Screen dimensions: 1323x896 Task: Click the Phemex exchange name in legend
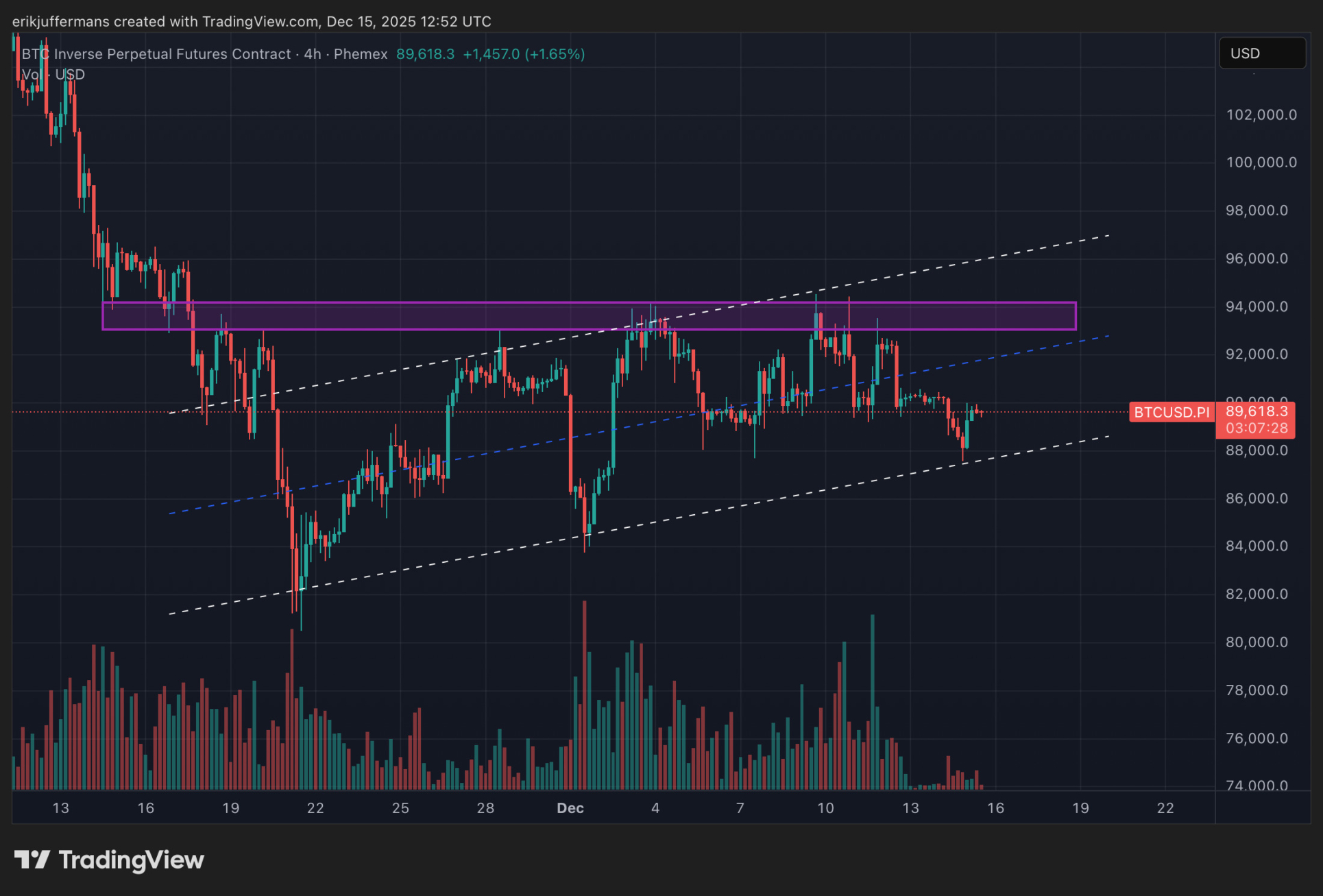pos(361,54)
